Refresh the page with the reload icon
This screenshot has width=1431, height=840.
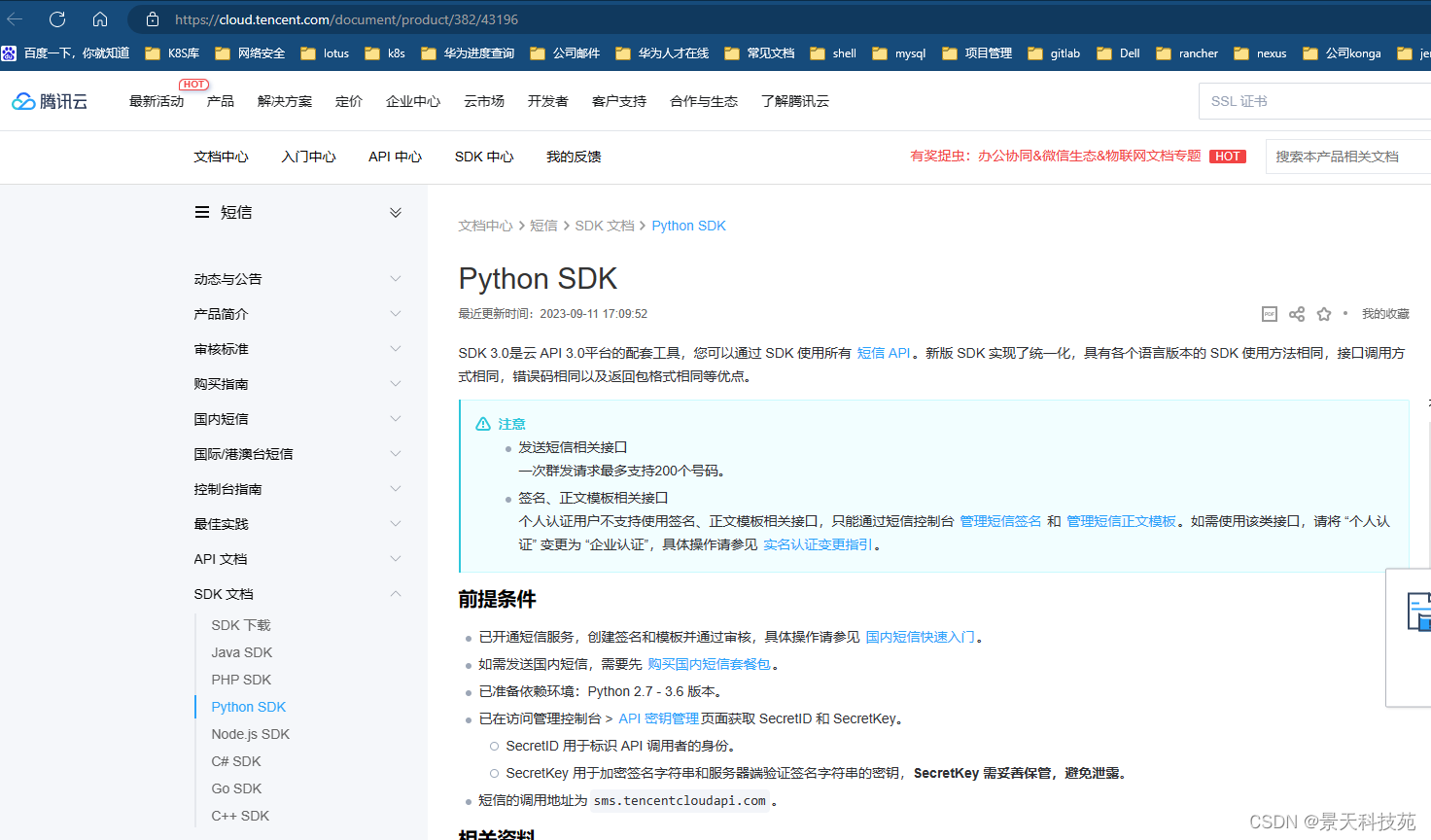56,18
